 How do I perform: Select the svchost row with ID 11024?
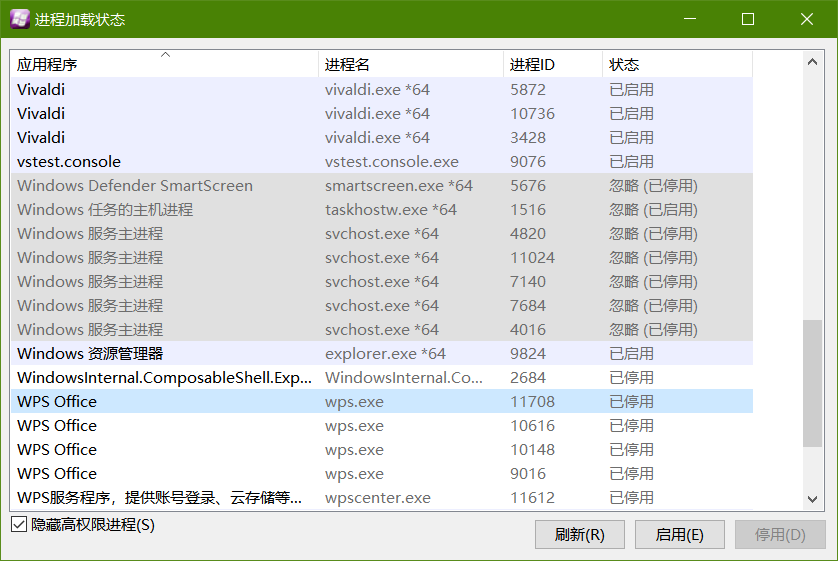click(382, 258)
